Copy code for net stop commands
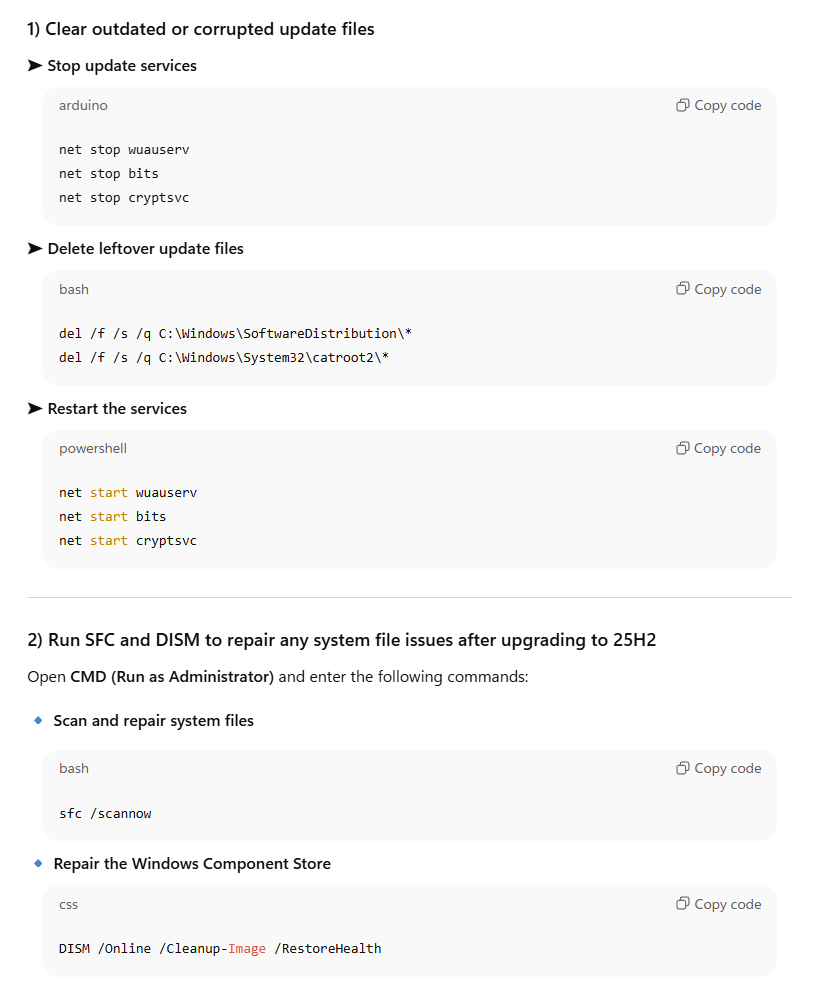820x1001 pixels. [x=718, y=105]
